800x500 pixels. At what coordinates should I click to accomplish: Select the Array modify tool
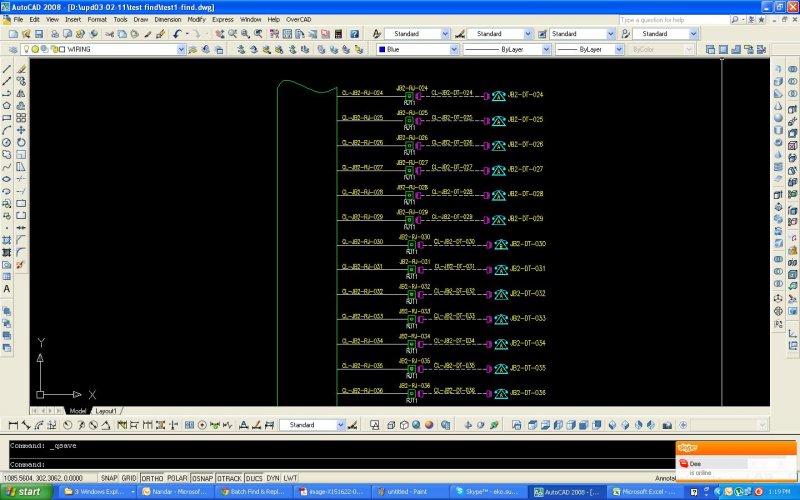(21, 118)
